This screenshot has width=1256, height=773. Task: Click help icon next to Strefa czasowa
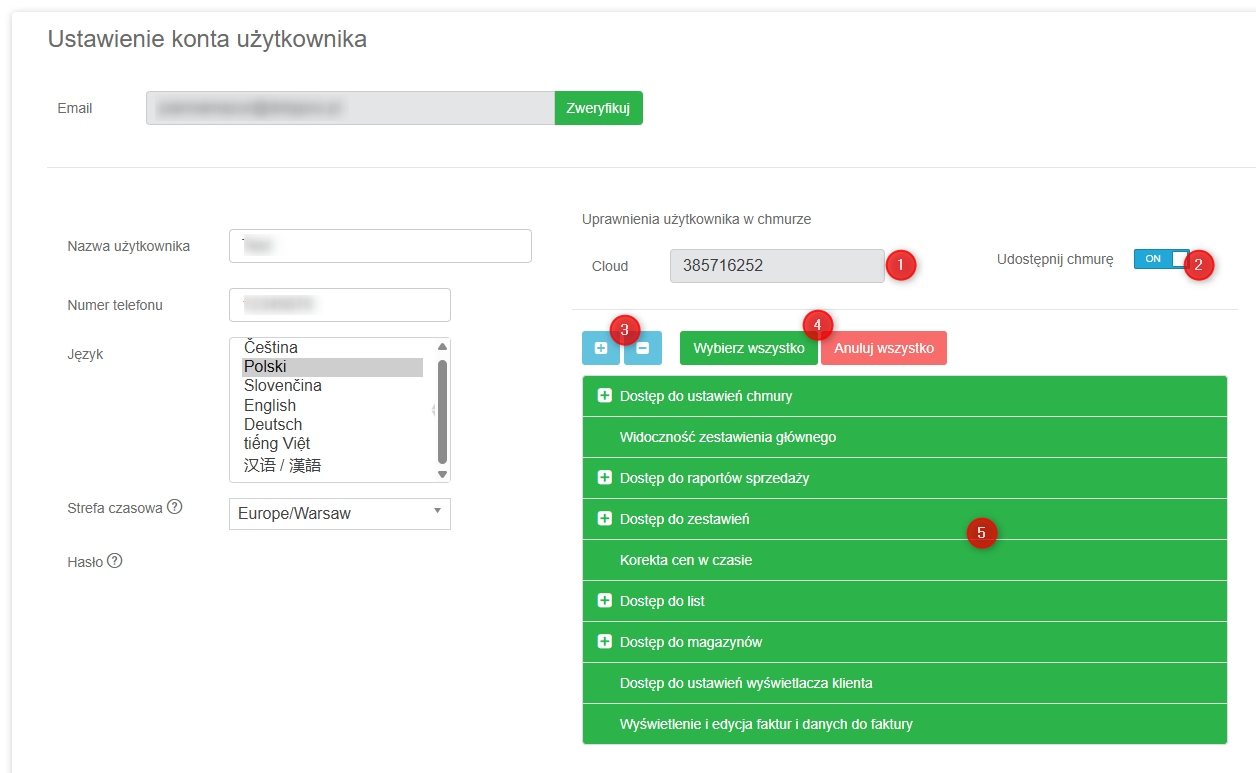[x=175, y=507]
